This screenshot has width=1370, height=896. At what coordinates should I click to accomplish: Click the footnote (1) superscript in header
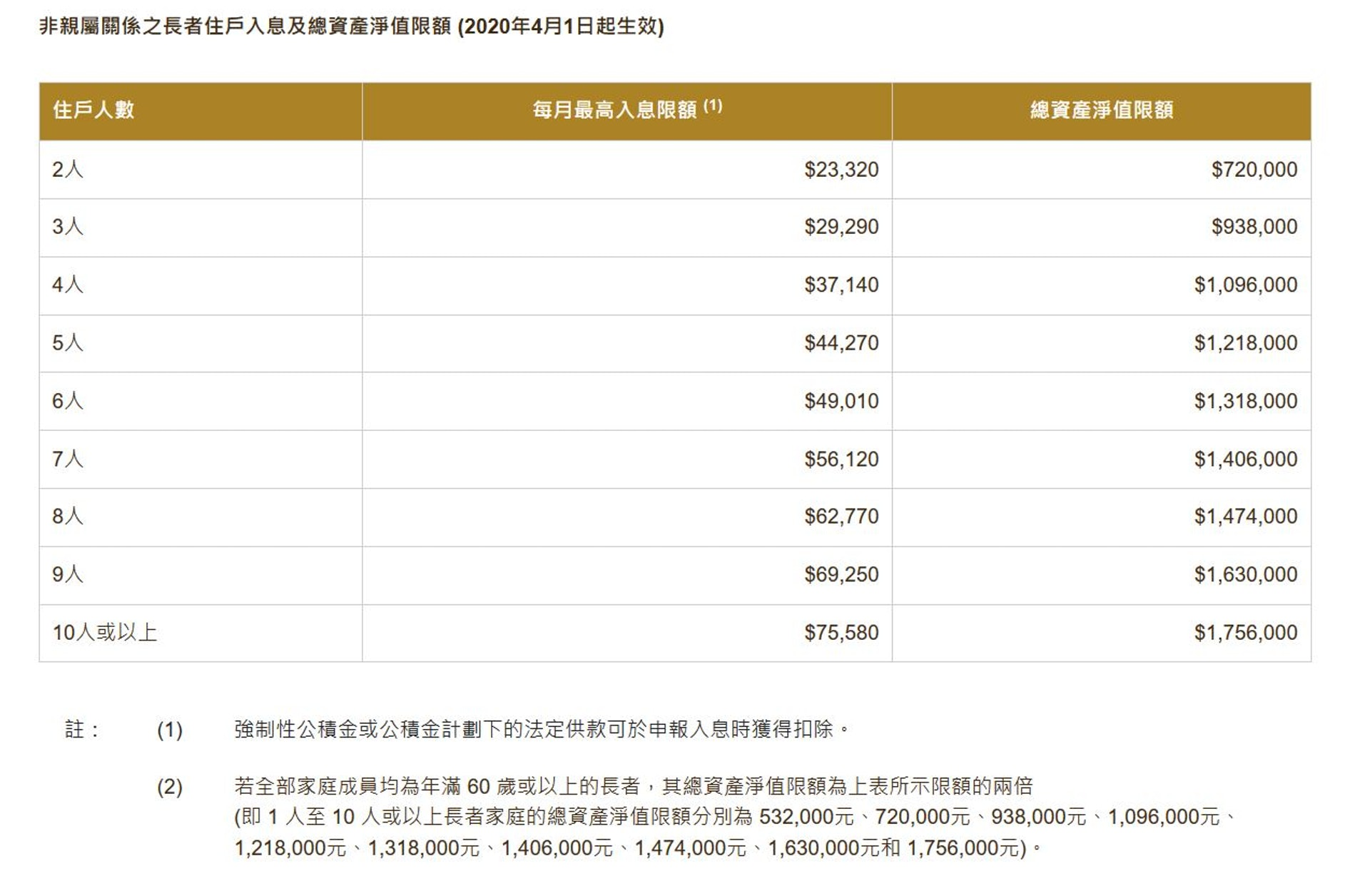(713, 106)
